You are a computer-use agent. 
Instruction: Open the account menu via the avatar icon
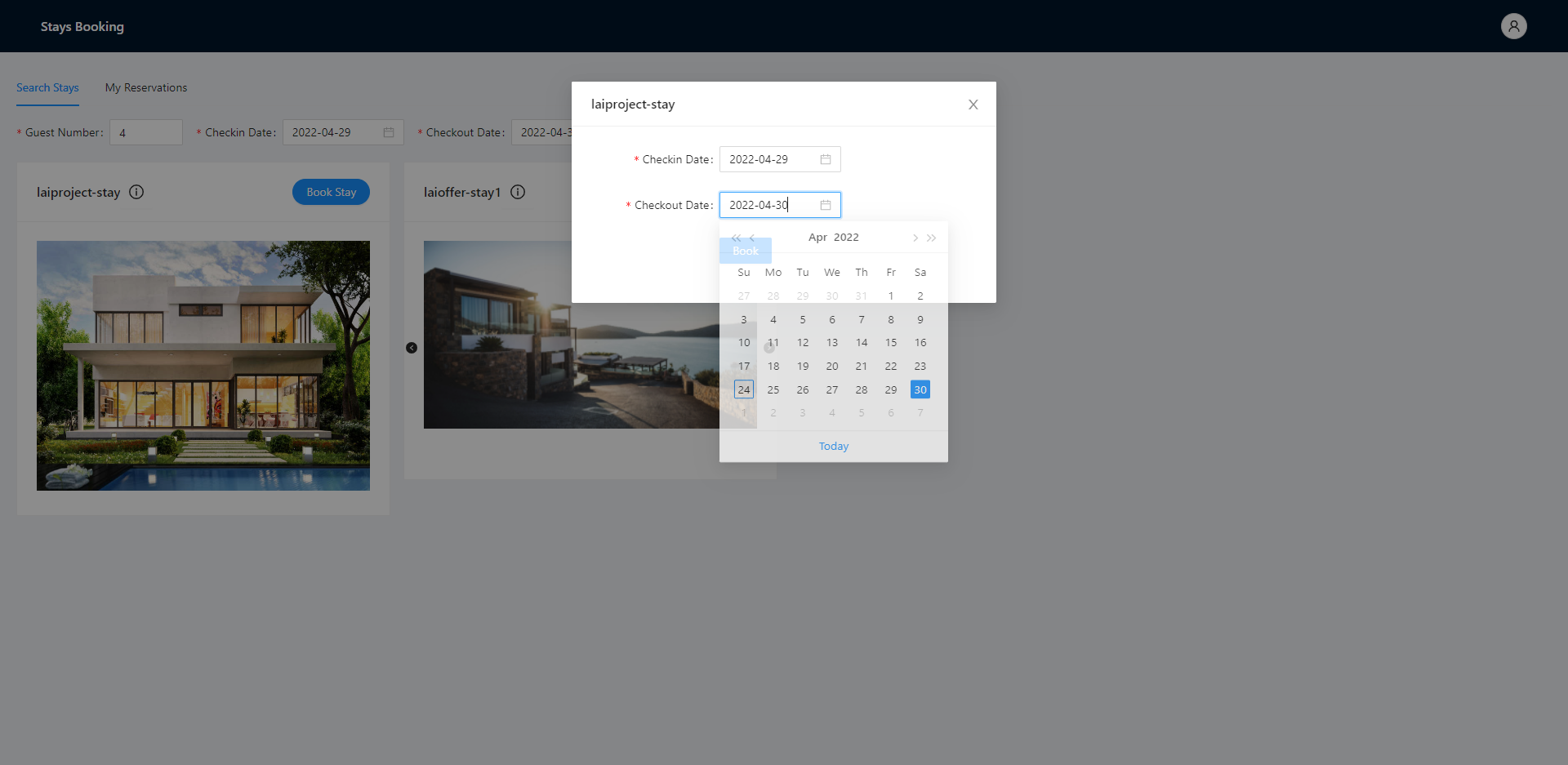[1514, 26]
